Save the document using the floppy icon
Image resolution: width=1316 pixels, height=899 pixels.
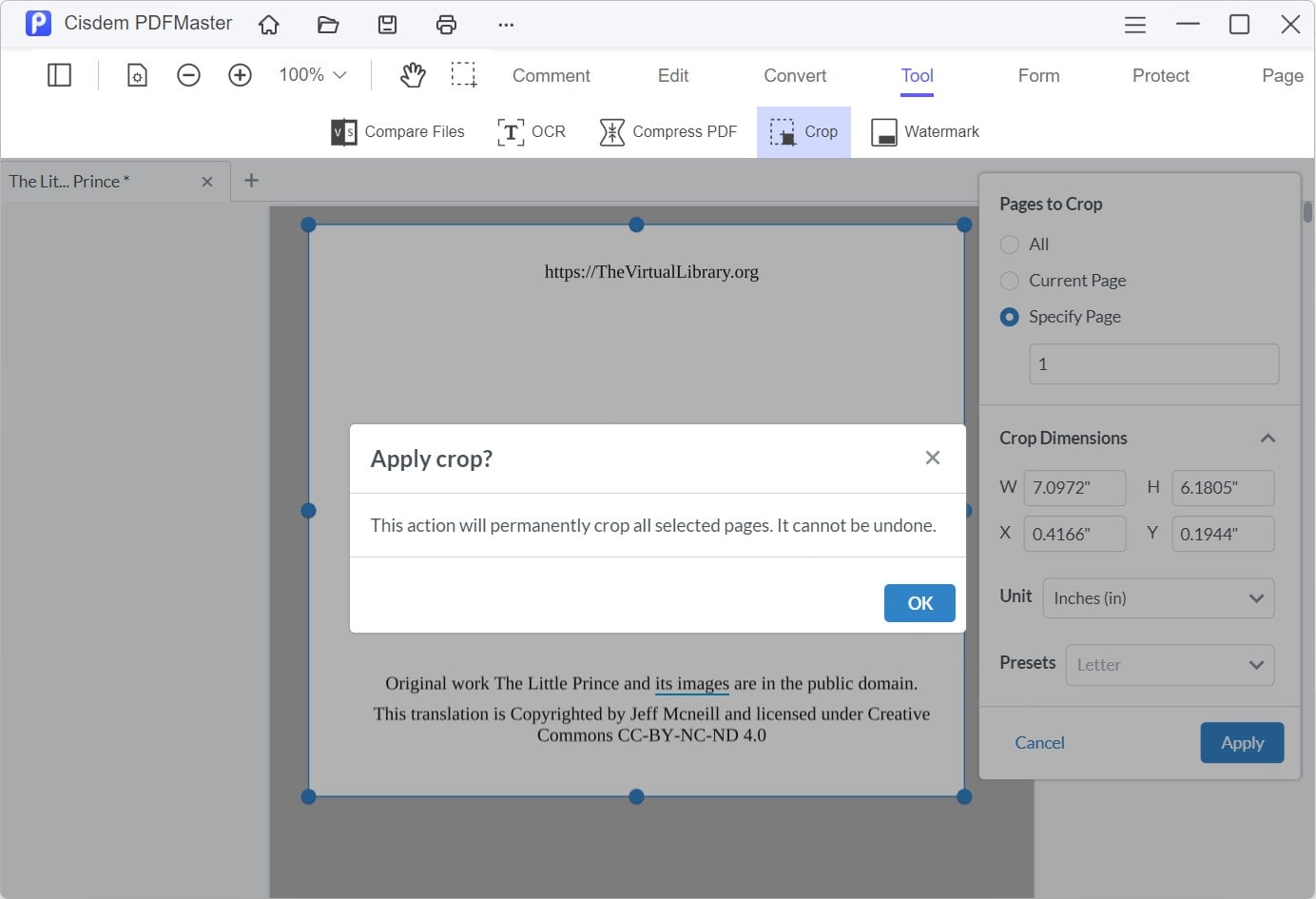[x=387, y=25]
